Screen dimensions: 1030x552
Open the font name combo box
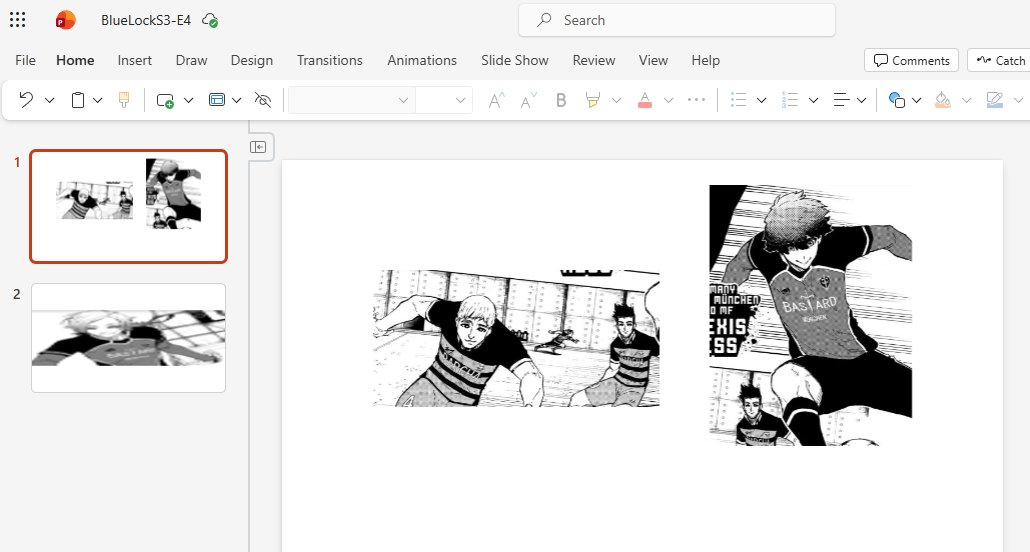point(351,100)
